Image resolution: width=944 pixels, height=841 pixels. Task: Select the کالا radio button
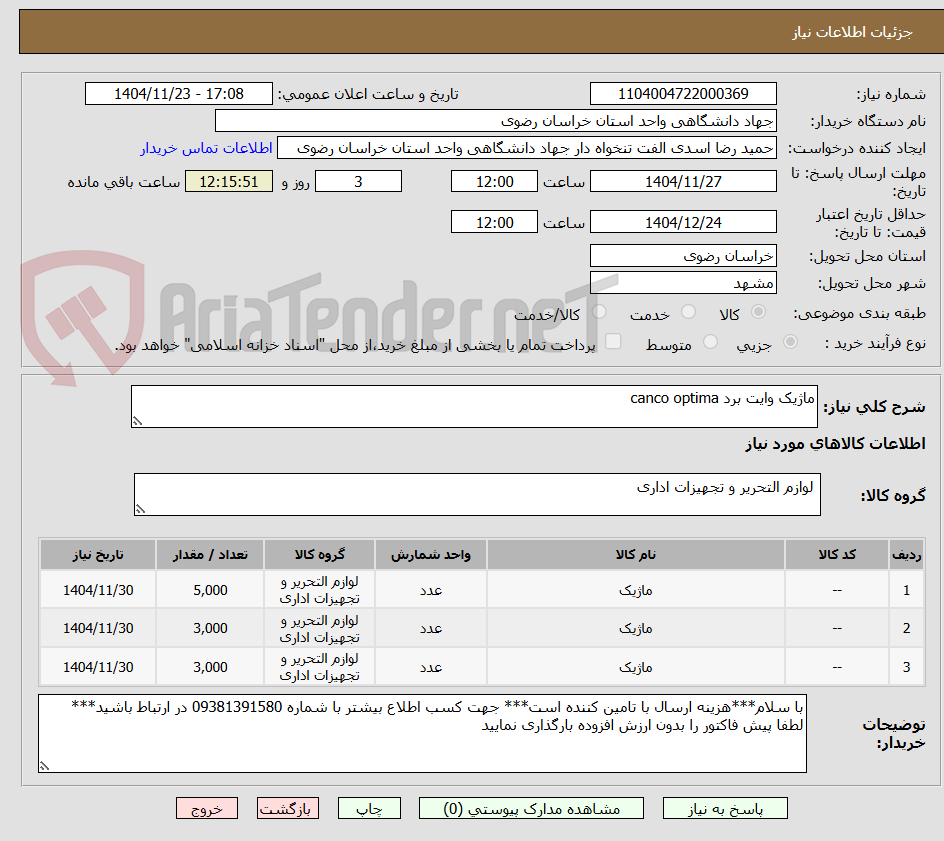click(x=759, y=312)
